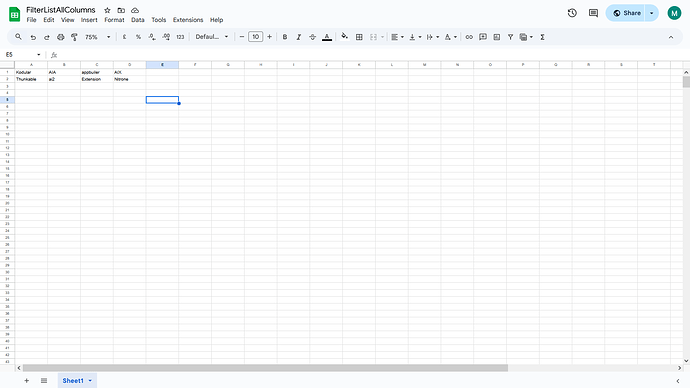Toggle italic formatting
Image resolution: width=690 pixels, height=388 pixels.
click(298, 37)
